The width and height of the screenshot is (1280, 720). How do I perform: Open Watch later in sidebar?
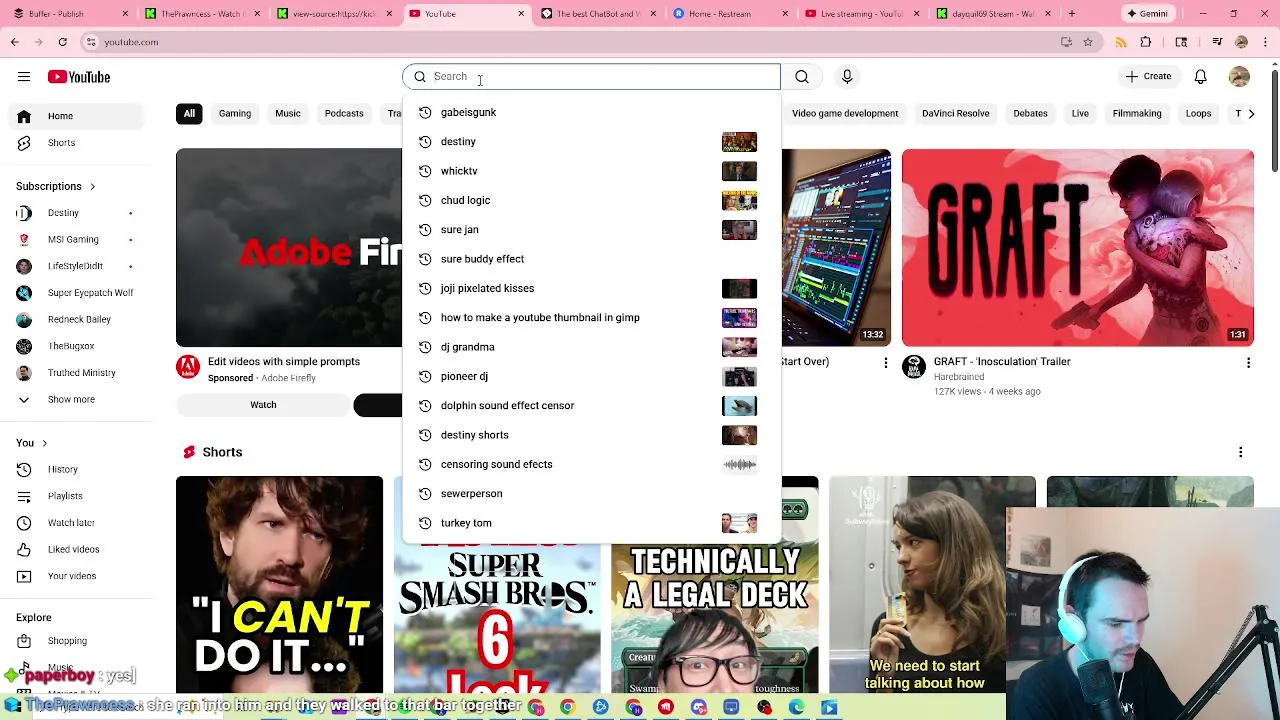pos(76,522)
